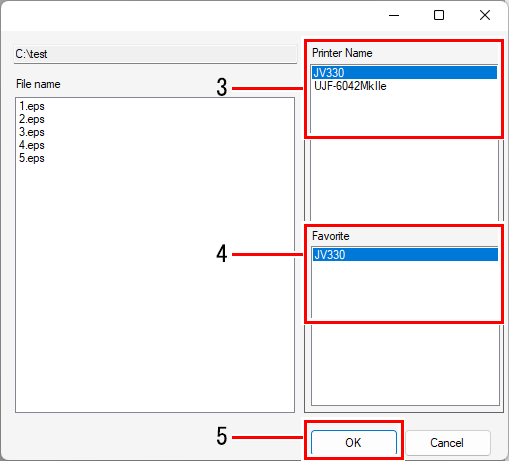This screenshot has width=509, height=461.
Task: Select 1.eps in the file list
Action: pos(32,106)
